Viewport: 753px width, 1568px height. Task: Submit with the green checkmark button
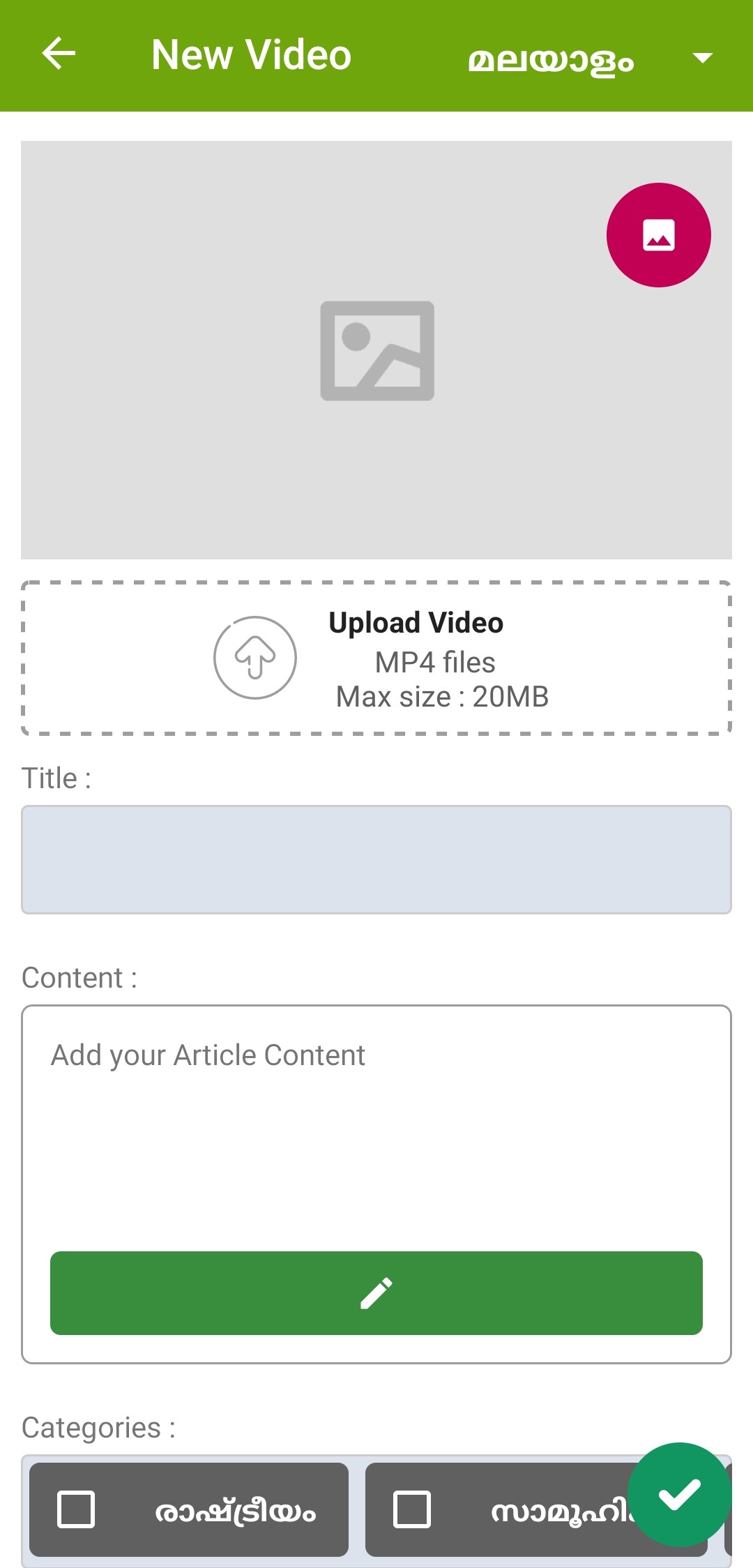679,1494
